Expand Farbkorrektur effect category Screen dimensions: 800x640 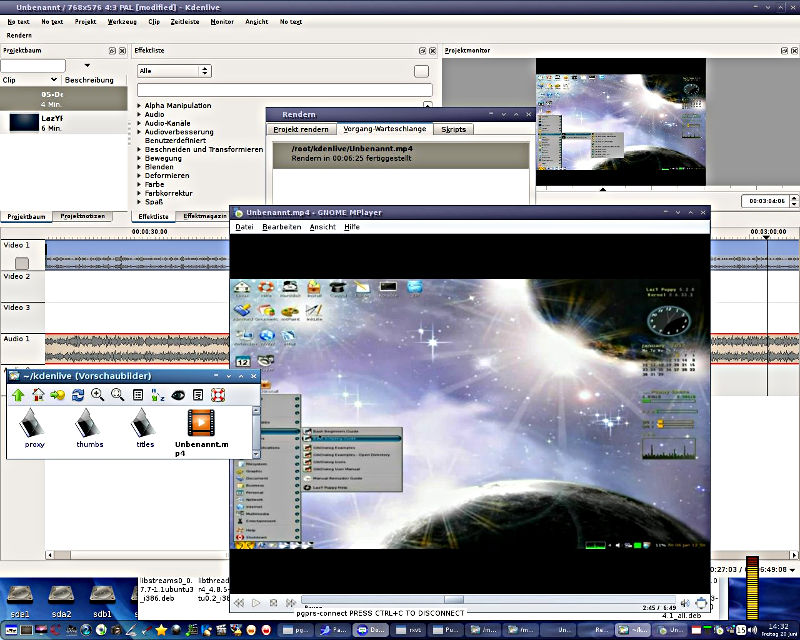[x=139, y=193]
